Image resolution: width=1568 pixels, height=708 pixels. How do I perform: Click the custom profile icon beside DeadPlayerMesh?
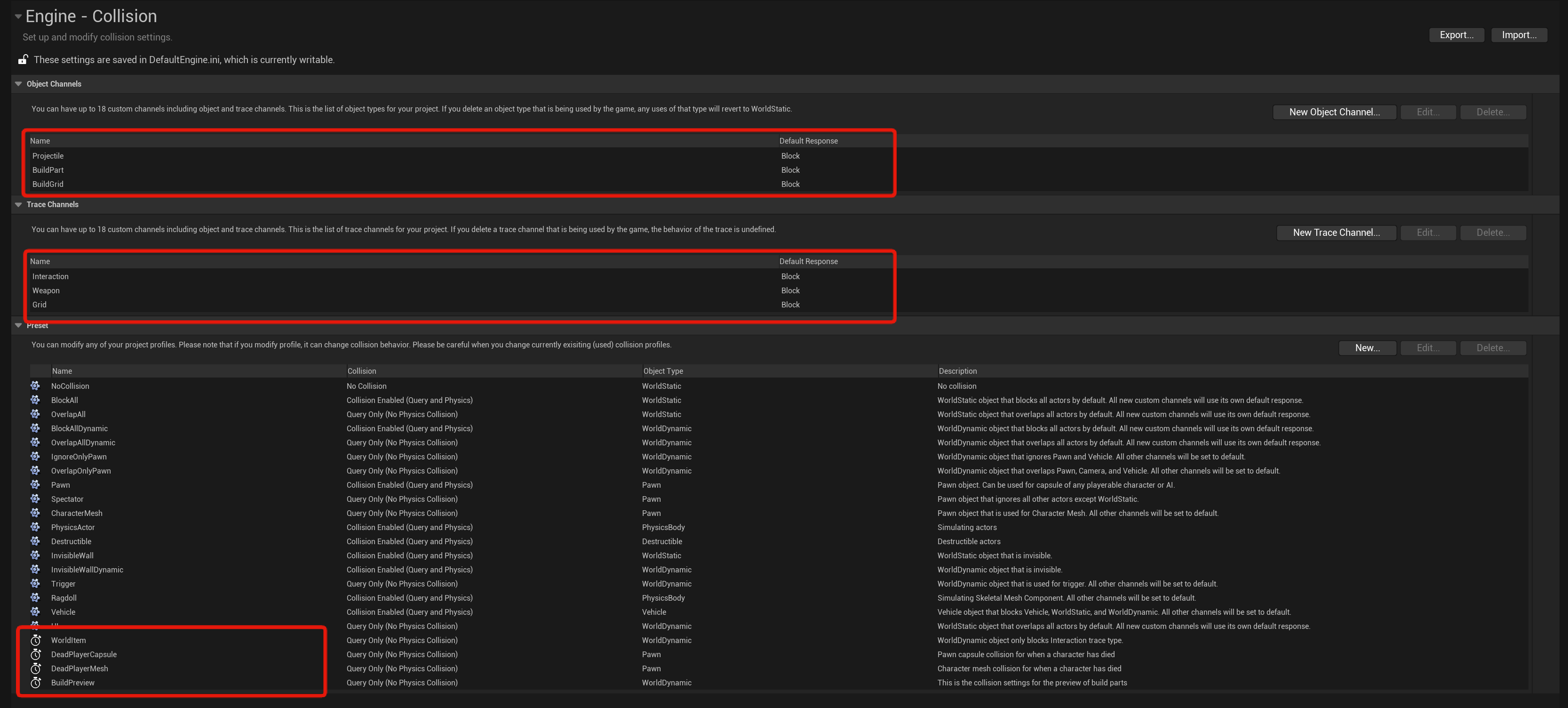[x=36, y=668]
